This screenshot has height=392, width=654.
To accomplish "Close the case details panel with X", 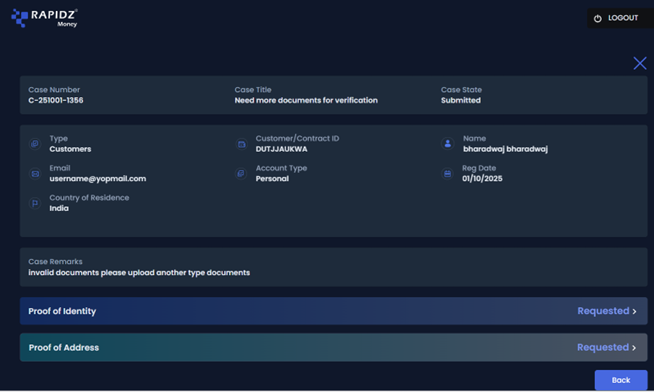I will (x=640, y=63).
